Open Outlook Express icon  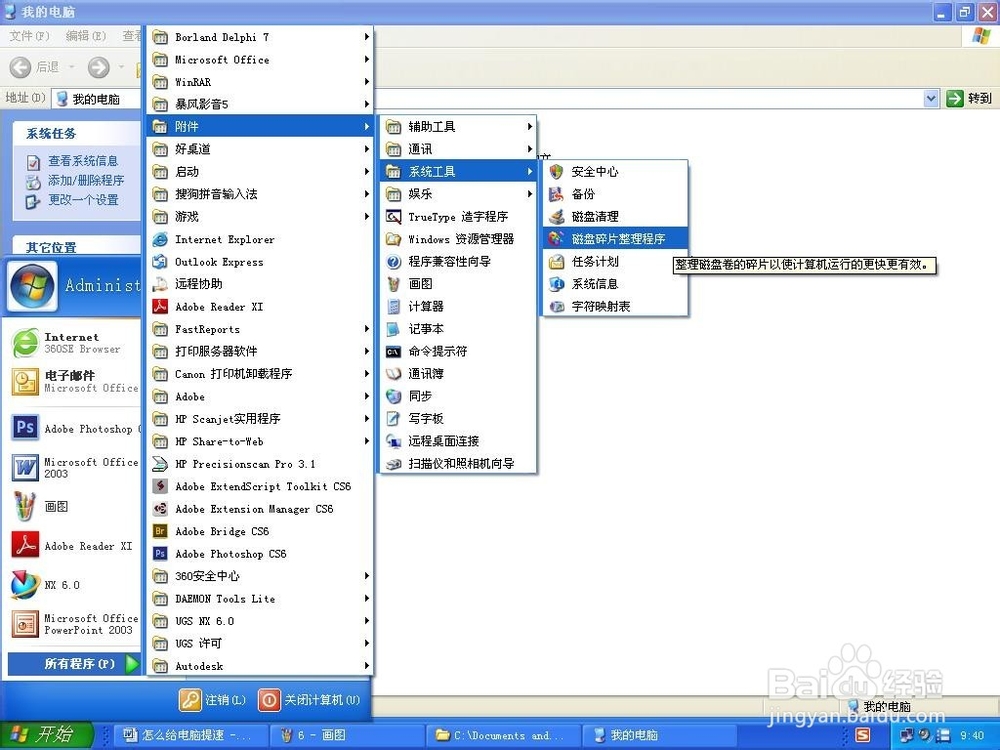click(160, 261)
